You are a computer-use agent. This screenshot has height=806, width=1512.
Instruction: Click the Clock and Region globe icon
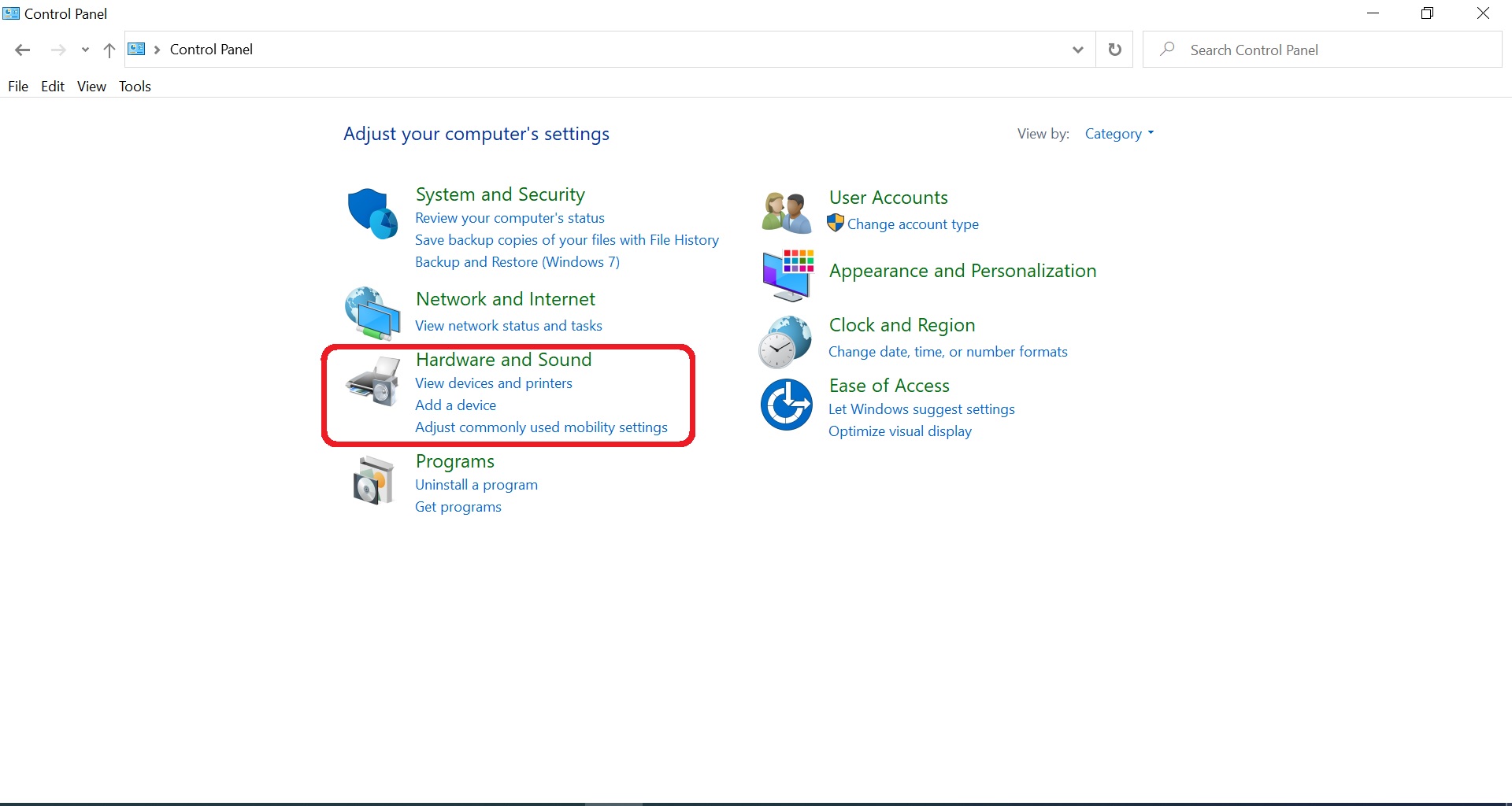pos(785,342)
